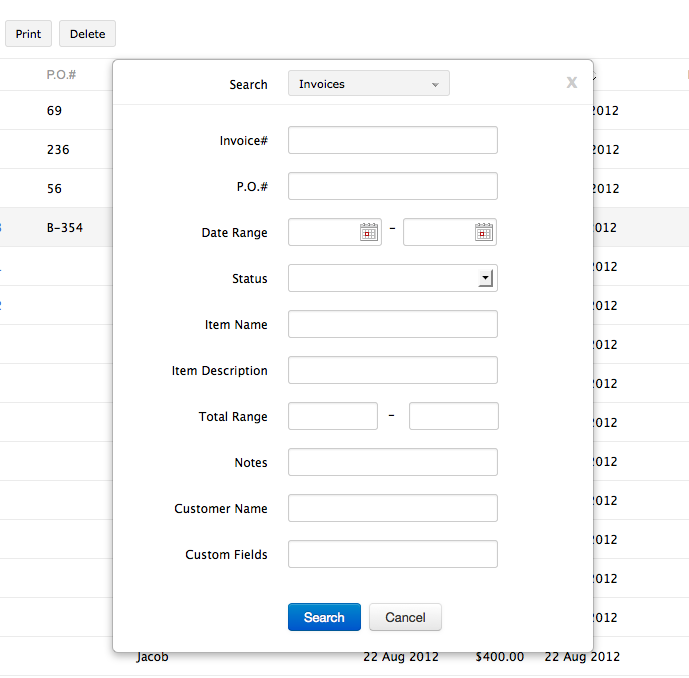Click the Date Range start date field
Image resolution: width=689 pixels, height=678 pixels.
[x=323, y=232]
